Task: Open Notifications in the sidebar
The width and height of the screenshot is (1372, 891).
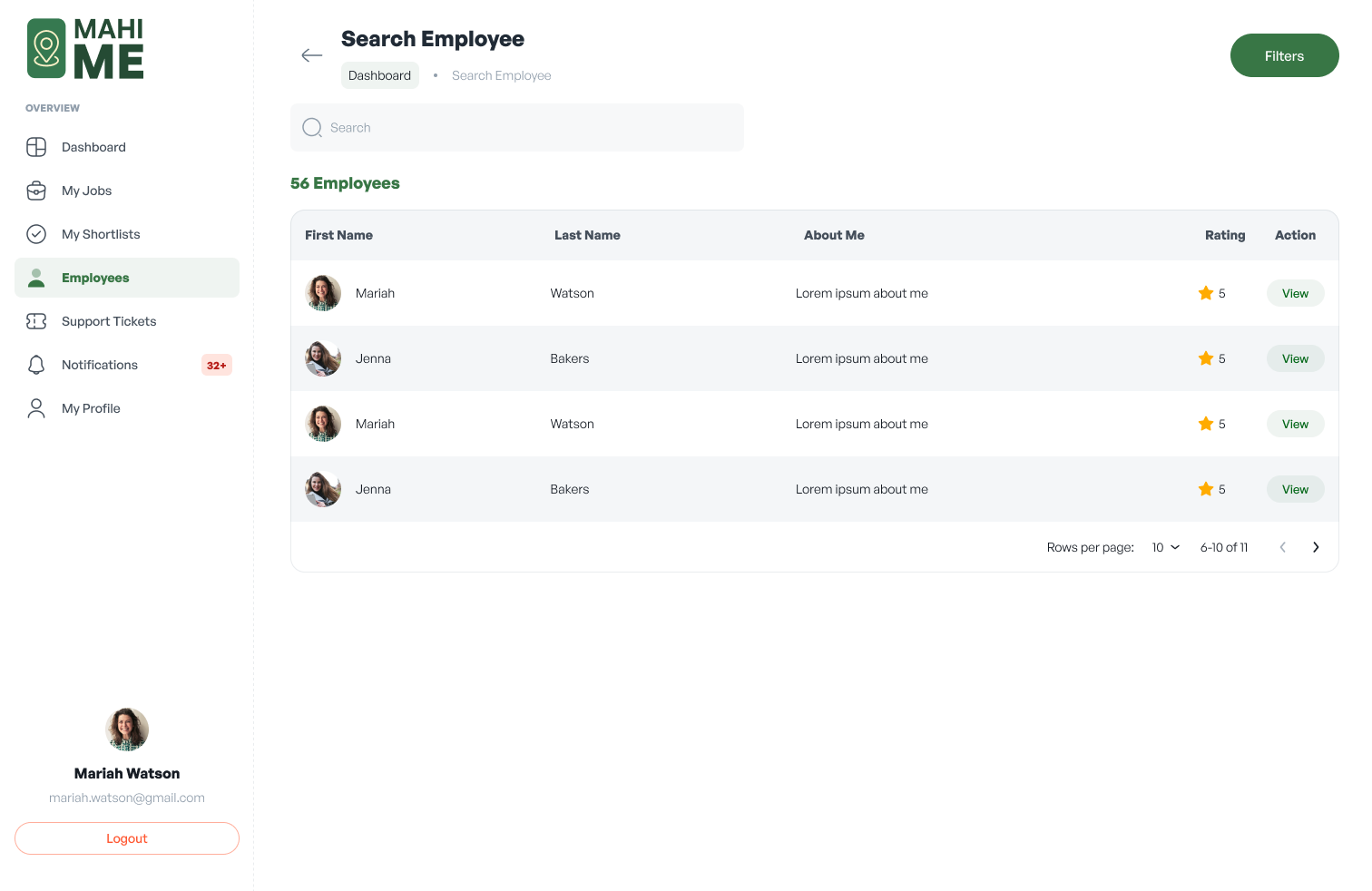Action: [x=127, y=365]
